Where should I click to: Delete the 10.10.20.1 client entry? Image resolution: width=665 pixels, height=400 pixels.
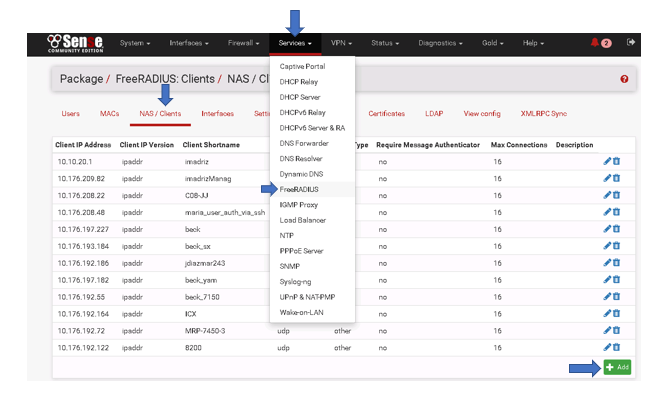(616, 160)
